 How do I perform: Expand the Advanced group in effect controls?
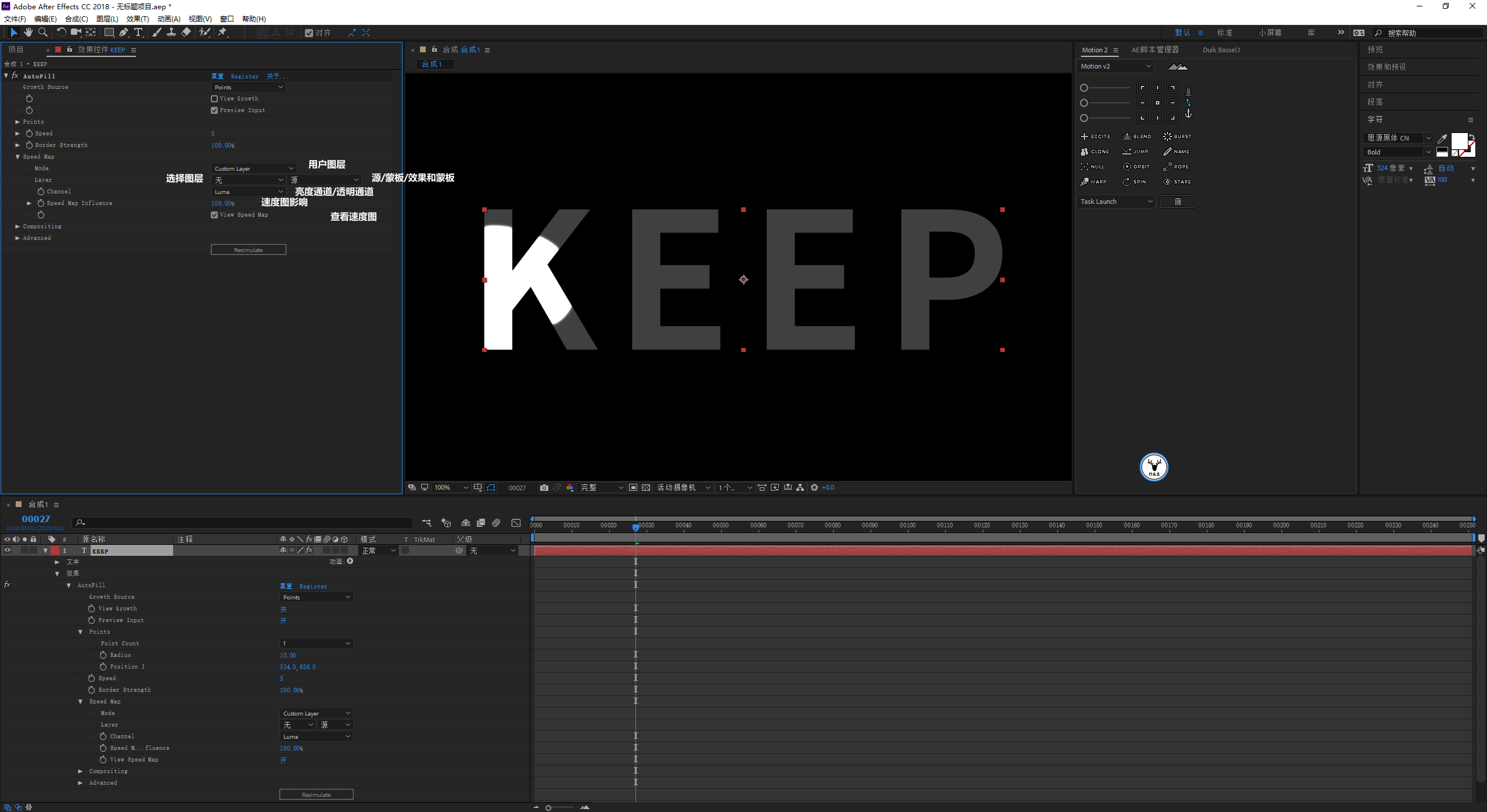tap(17, 238)
